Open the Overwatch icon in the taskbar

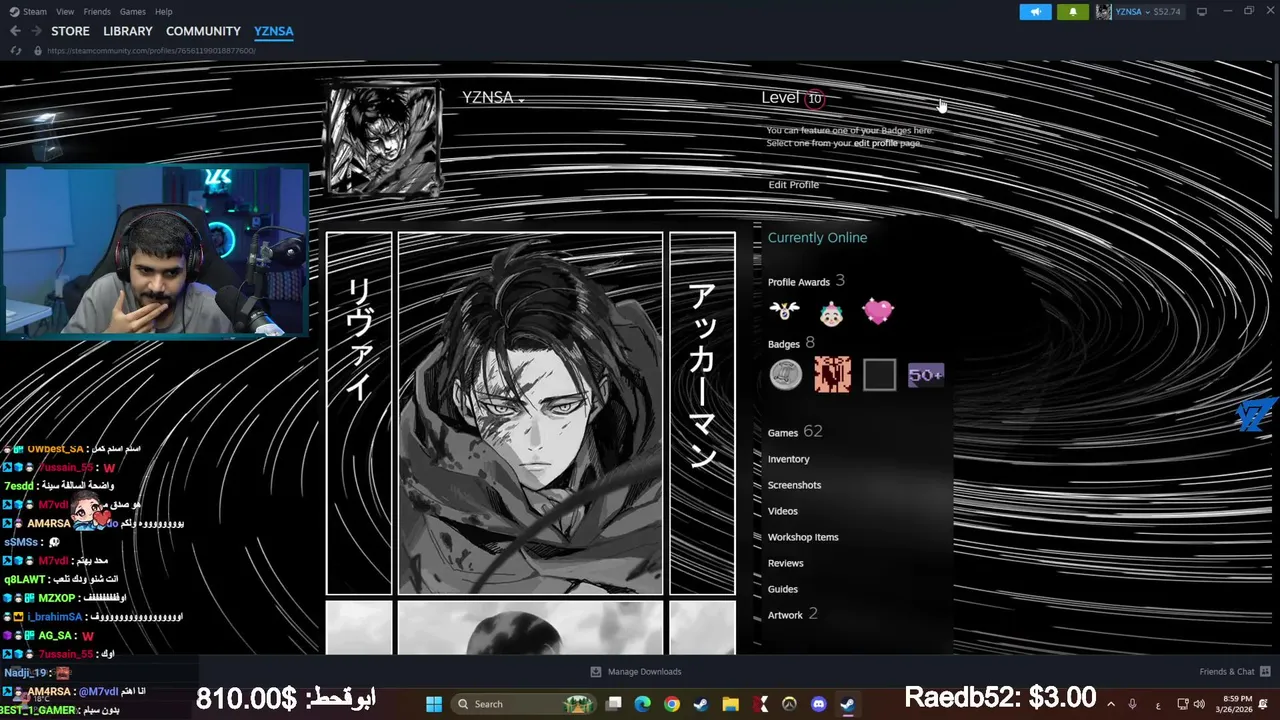point(789,704)
